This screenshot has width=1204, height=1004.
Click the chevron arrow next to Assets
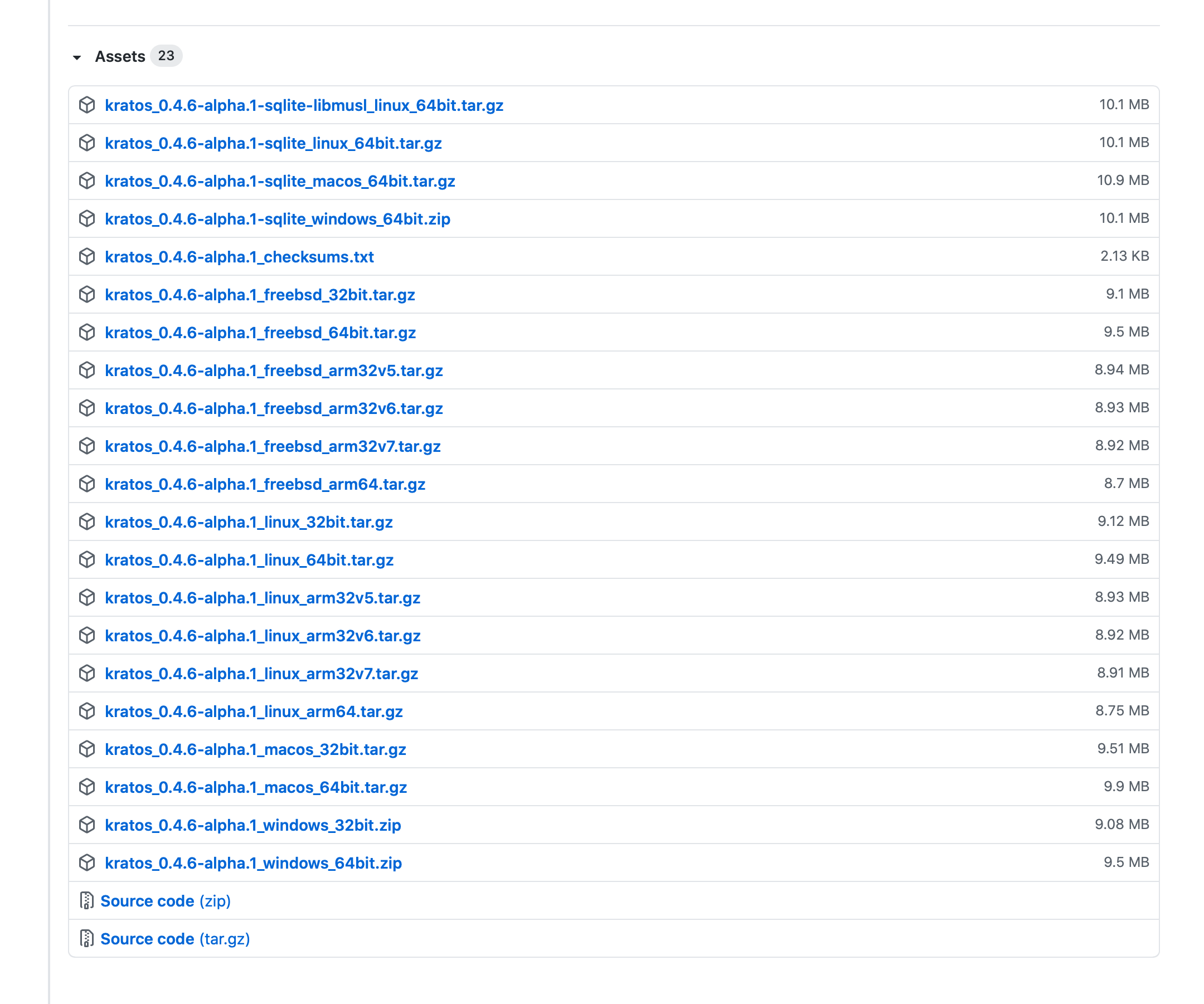[x=78, y=57]
